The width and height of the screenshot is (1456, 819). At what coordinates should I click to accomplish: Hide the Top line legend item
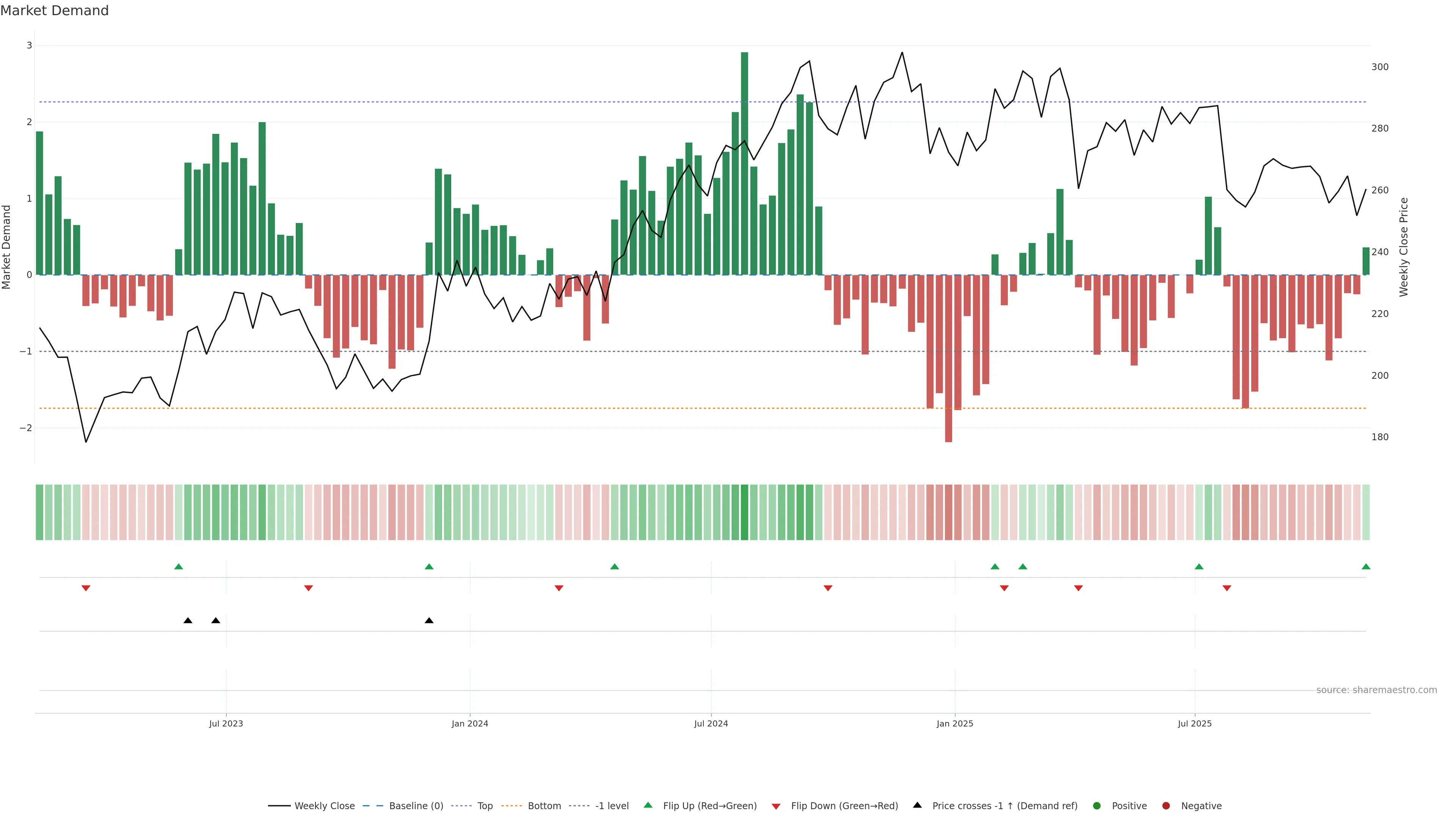tap(485, 806)
